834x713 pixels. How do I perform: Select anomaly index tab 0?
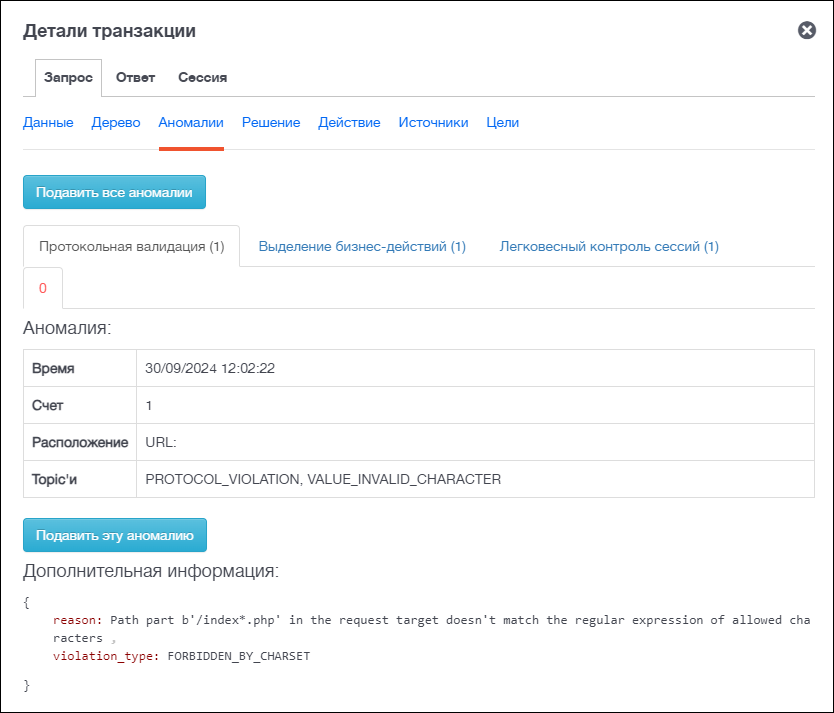(43, 288)
